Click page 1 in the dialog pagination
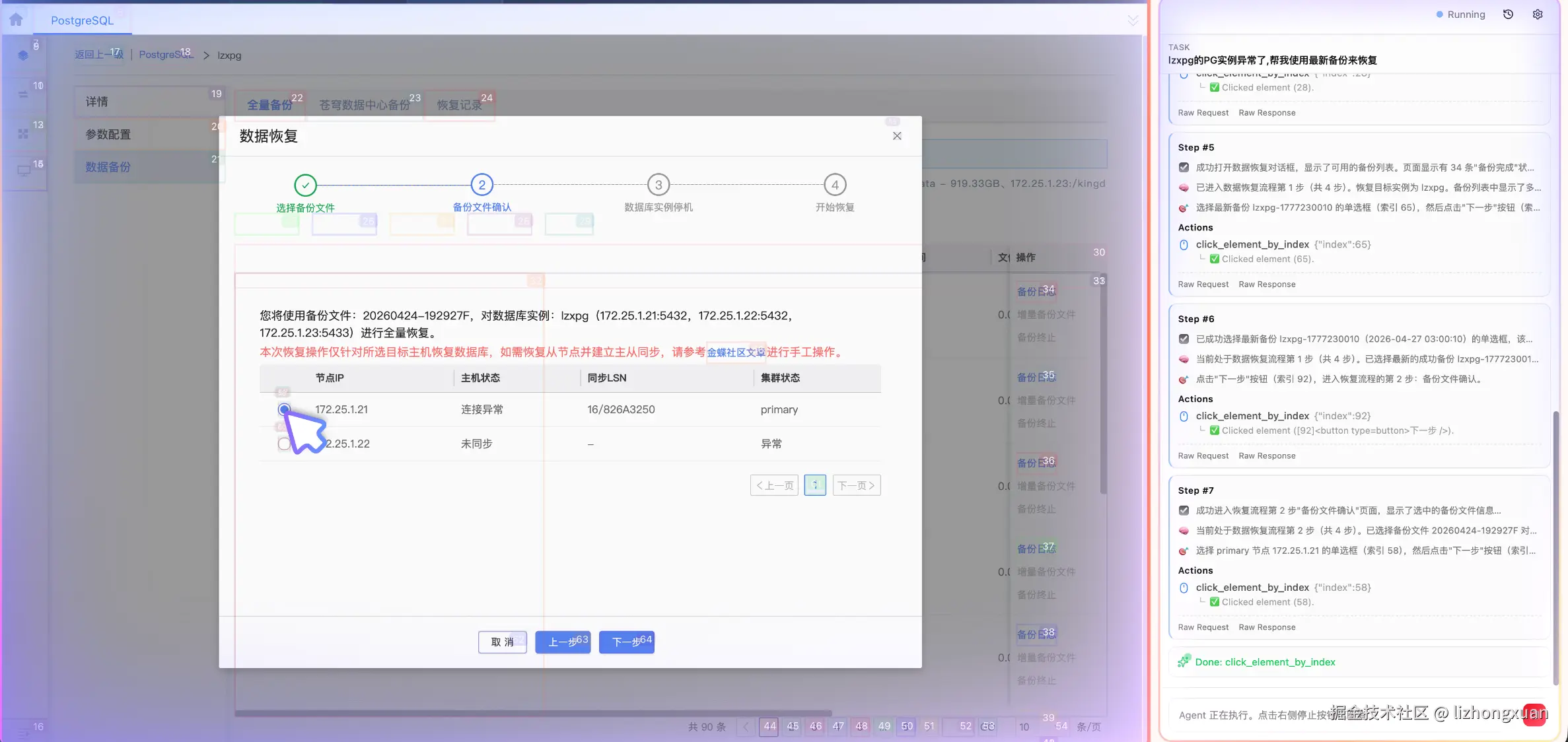 pyautogui.click(x=815, y=485)
